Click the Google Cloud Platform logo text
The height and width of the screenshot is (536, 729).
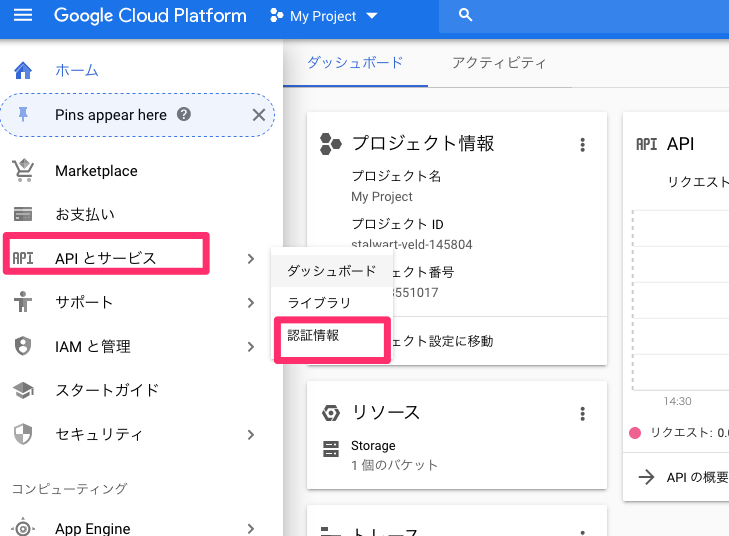click(x=150, y=16)
